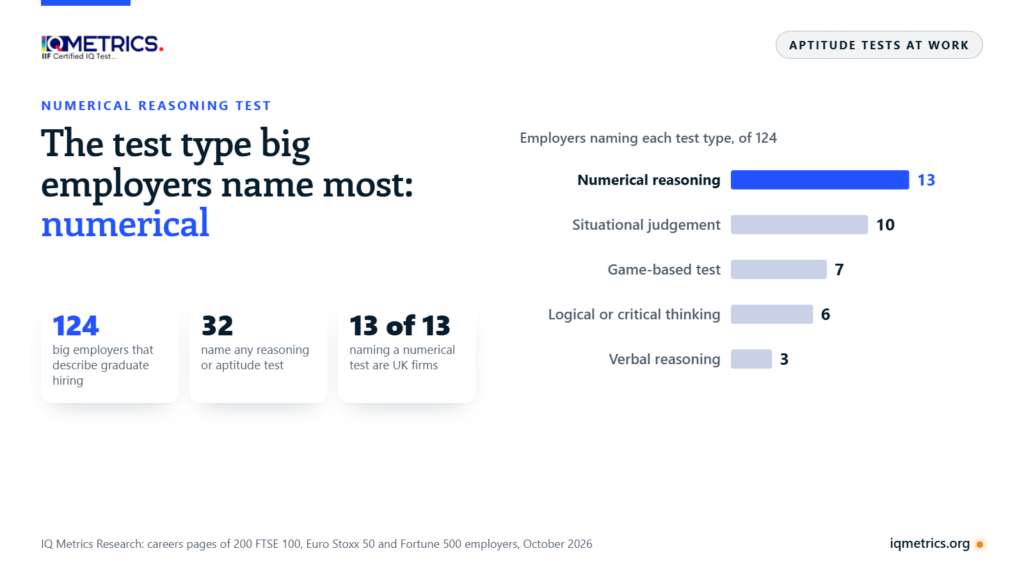The height and width of the screenshot is (576, 1024).
Task: Click the 'Game-based test' label
Action: coord(664,270)
